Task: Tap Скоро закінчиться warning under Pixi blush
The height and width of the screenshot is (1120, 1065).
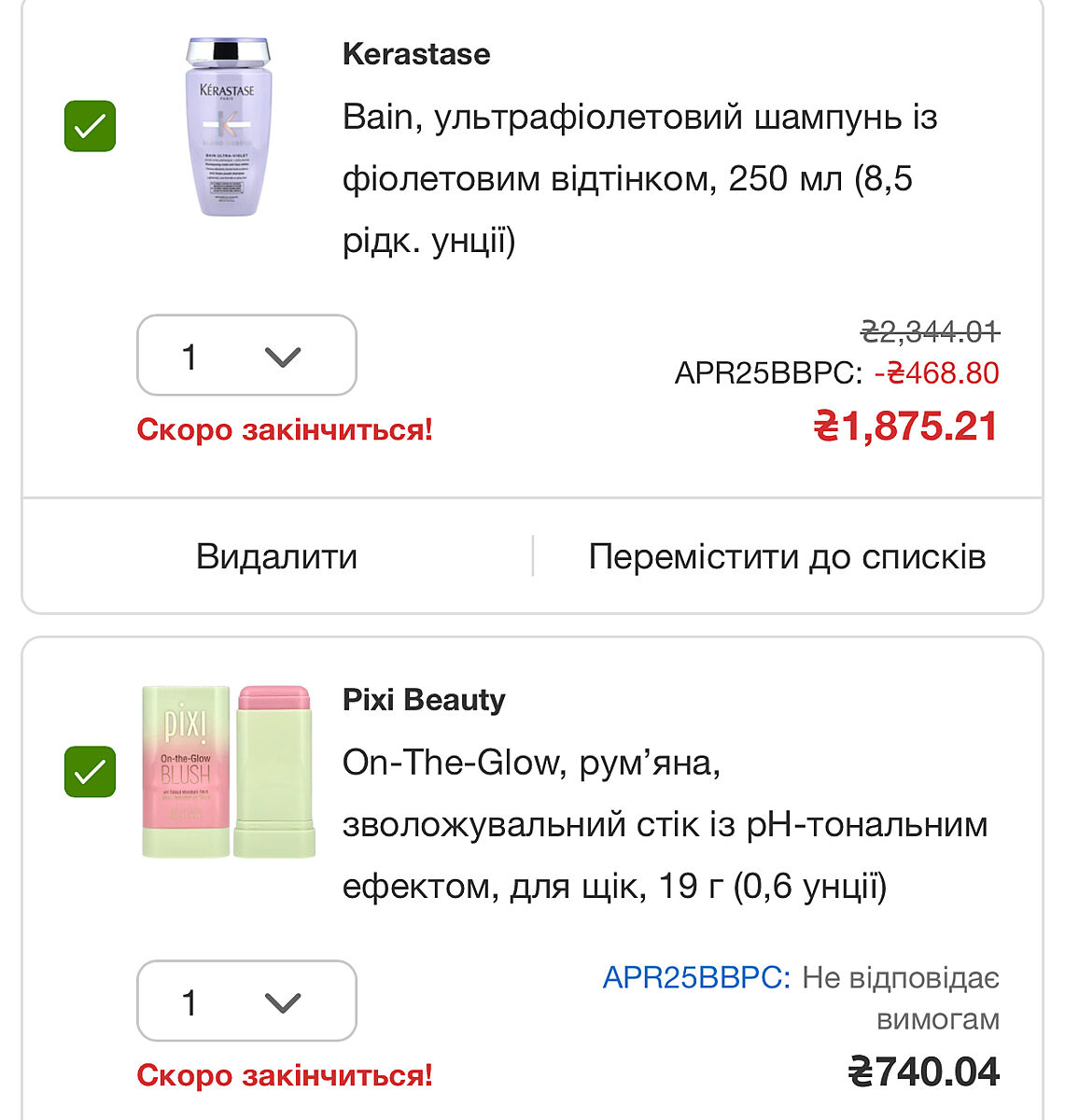Action: 285,1076
